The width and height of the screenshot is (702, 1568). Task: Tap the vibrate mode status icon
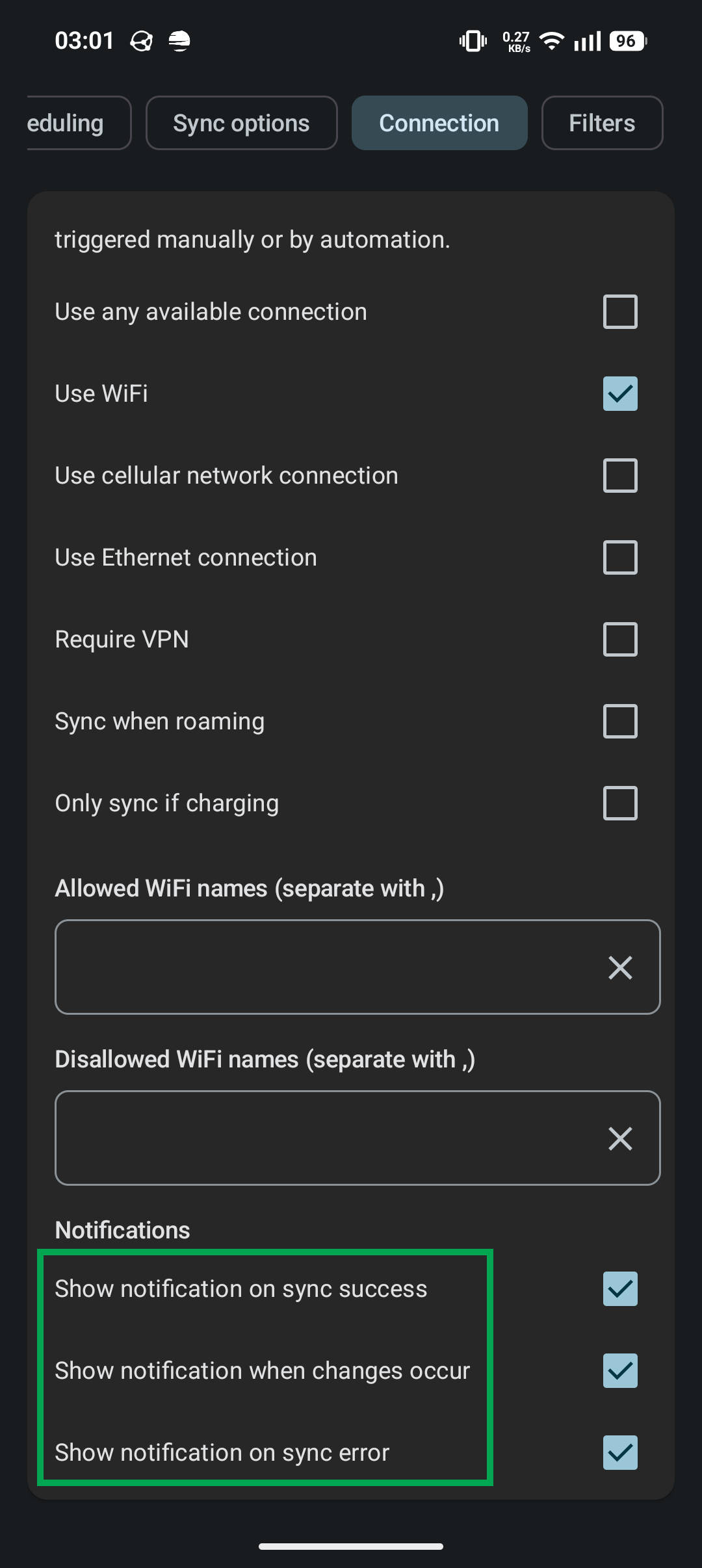click(473, 41)
